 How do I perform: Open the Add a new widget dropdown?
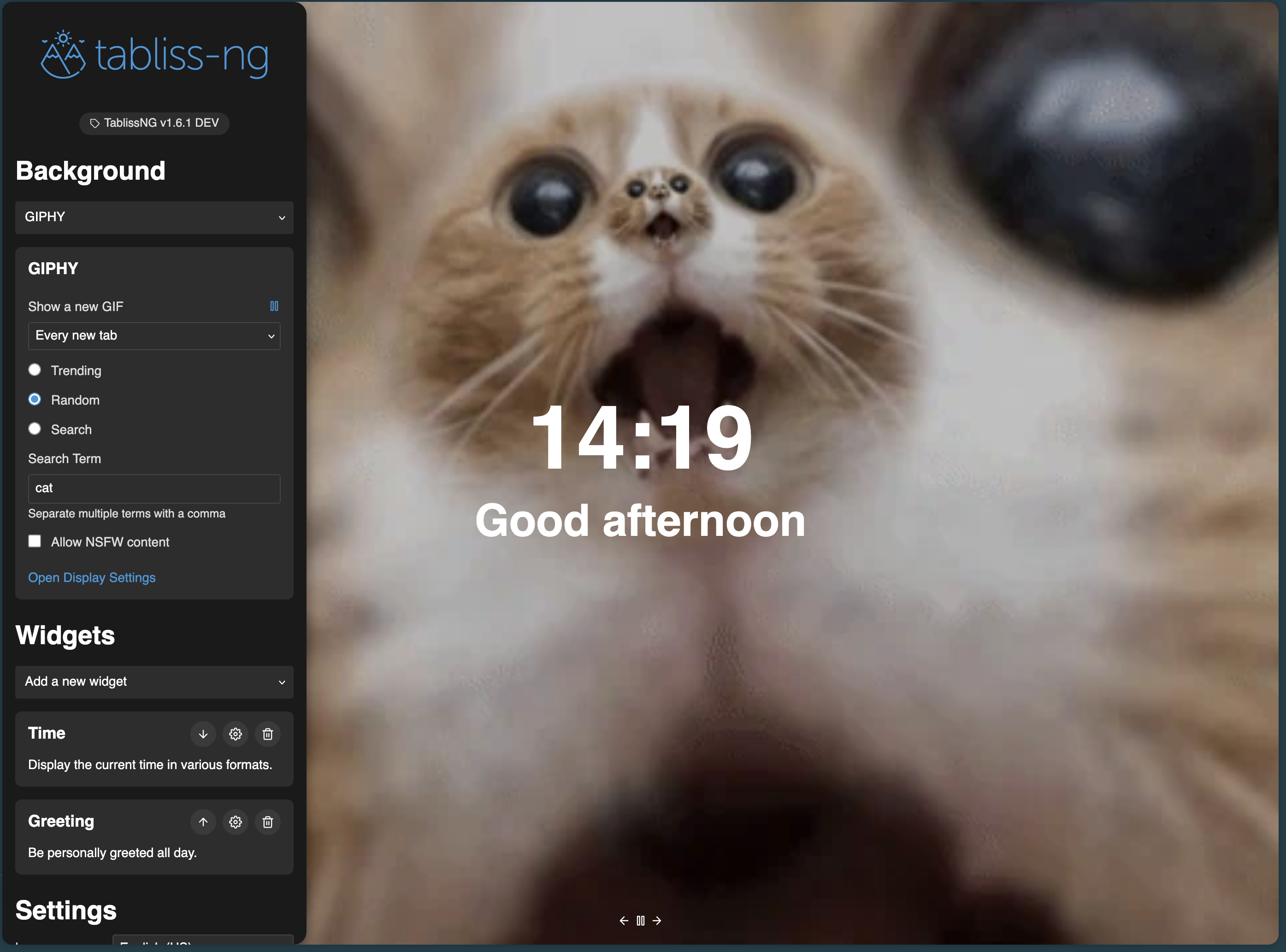[154, 682]
